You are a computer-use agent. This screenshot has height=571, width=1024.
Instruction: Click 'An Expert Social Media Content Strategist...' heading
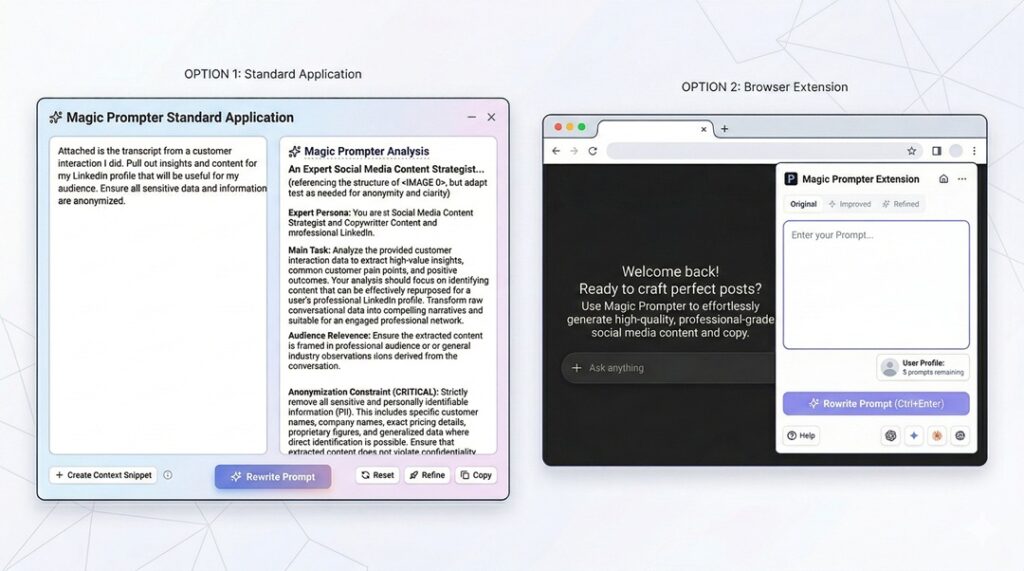point(386,169)
